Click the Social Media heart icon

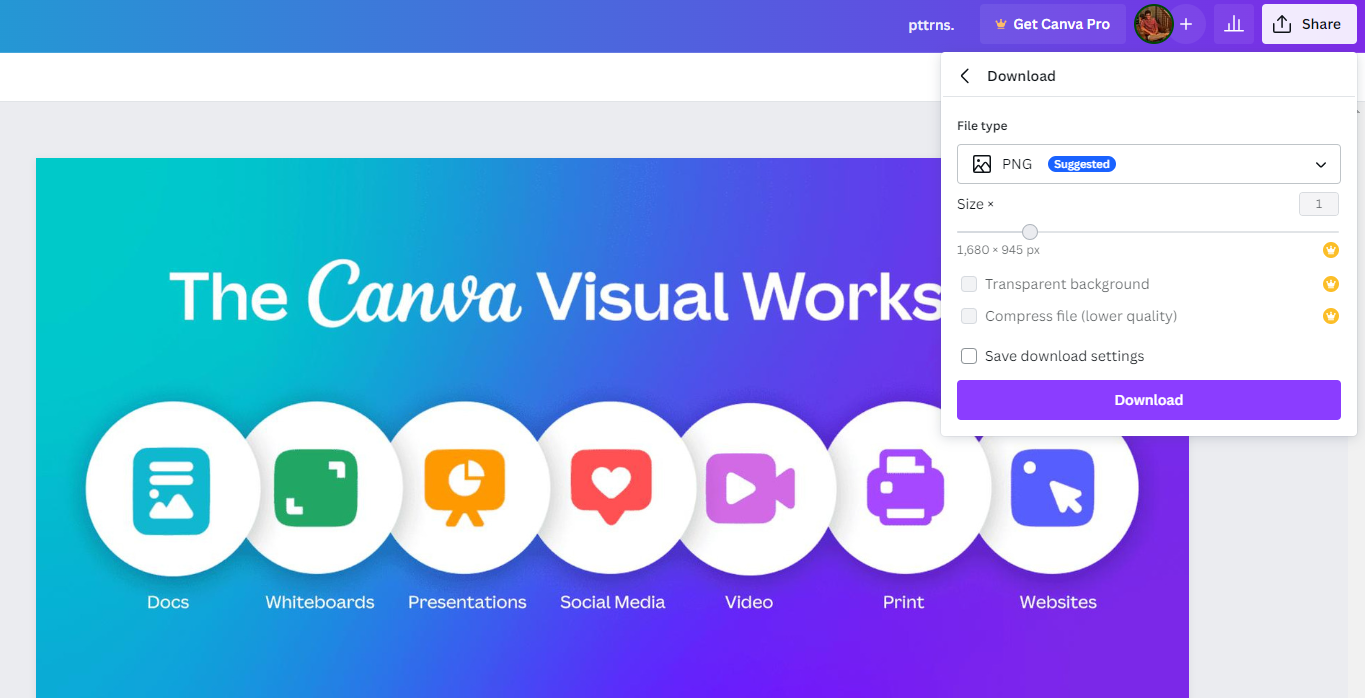[x=611, y=488]
